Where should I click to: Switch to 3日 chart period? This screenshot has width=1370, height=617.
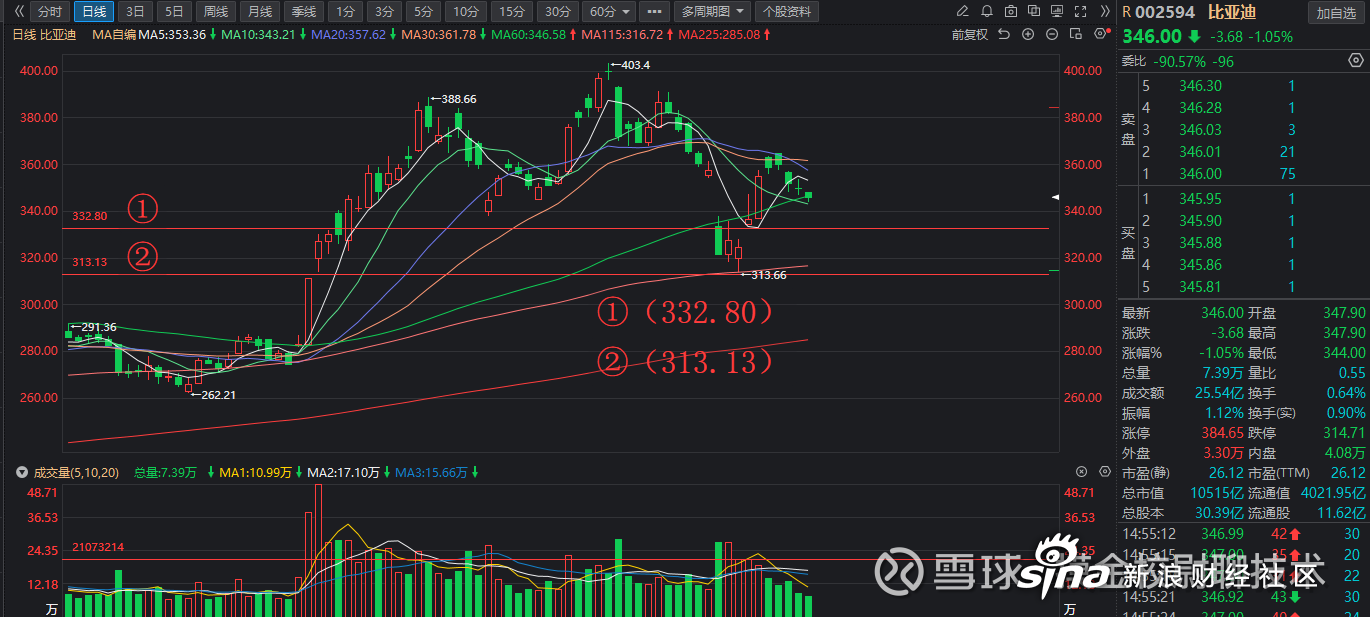[x=134, y=12]
